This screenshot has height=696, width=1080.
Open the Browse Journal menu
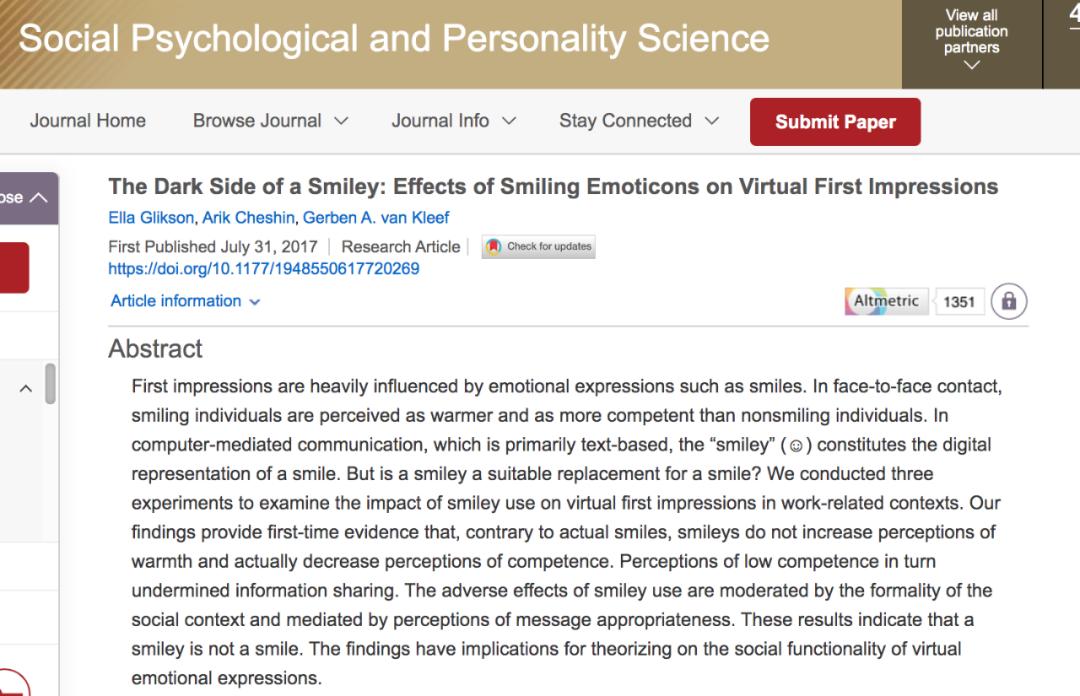pyautogui.click(x=270, y=121)
